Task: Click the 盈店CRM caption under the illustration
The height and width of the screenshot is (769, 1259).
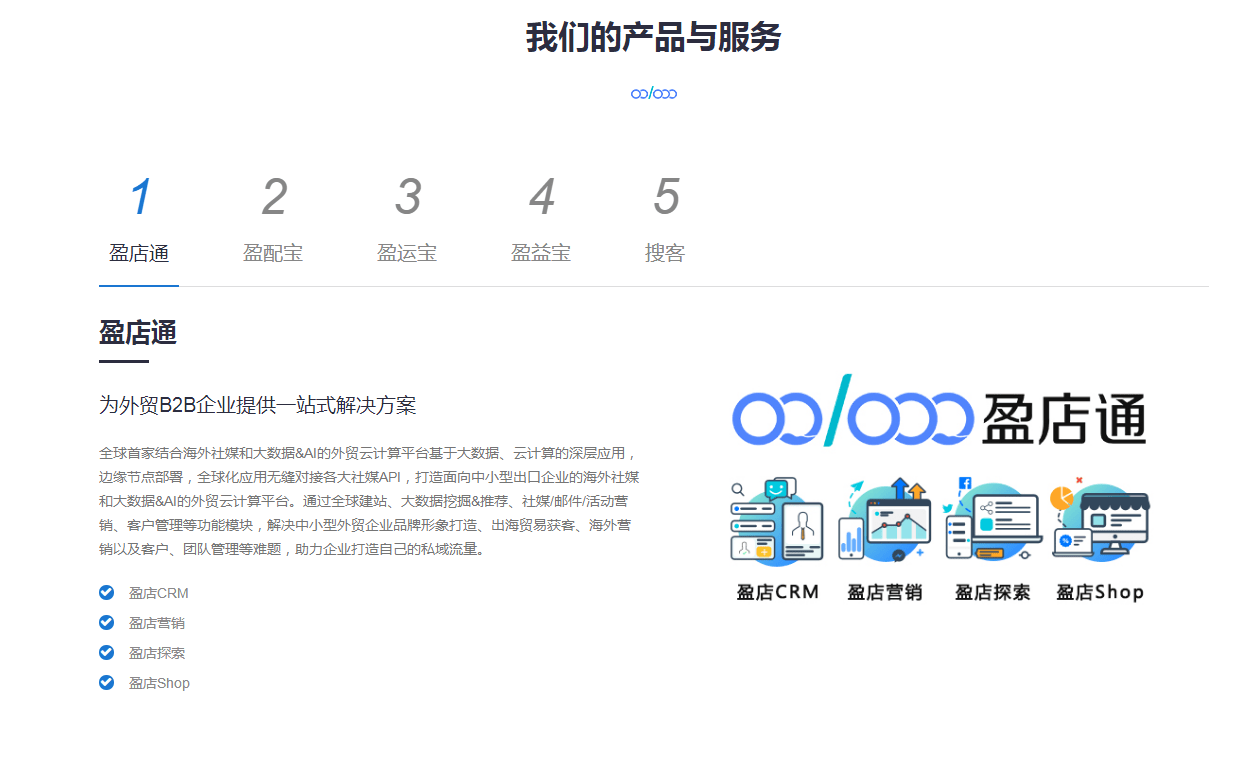Action: [x=778, y=592]
